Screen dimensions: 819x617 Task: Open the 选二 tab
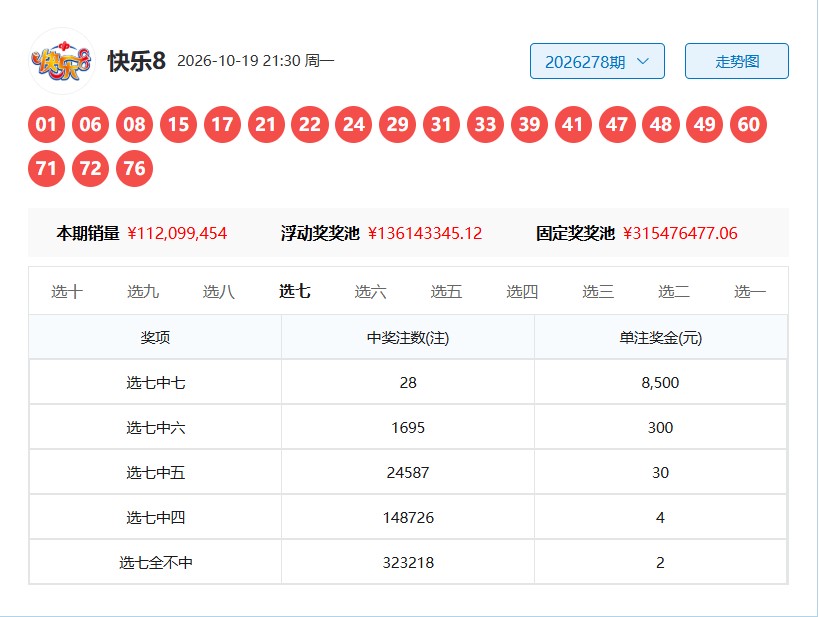point(674,291)
